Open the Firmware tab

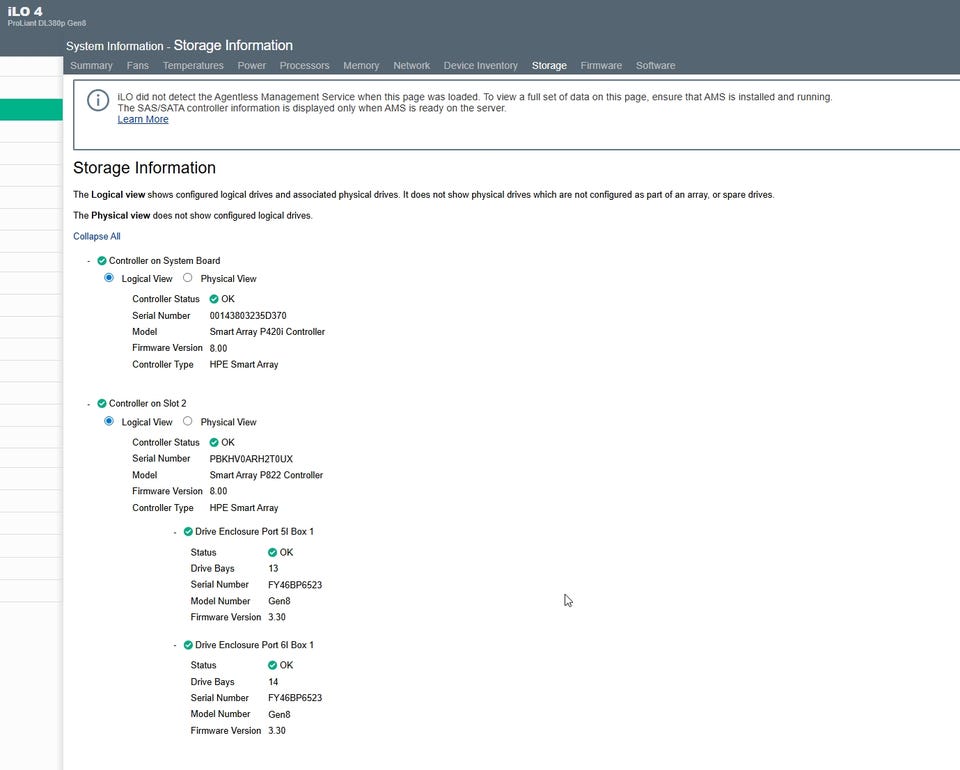tap(601, 65)
